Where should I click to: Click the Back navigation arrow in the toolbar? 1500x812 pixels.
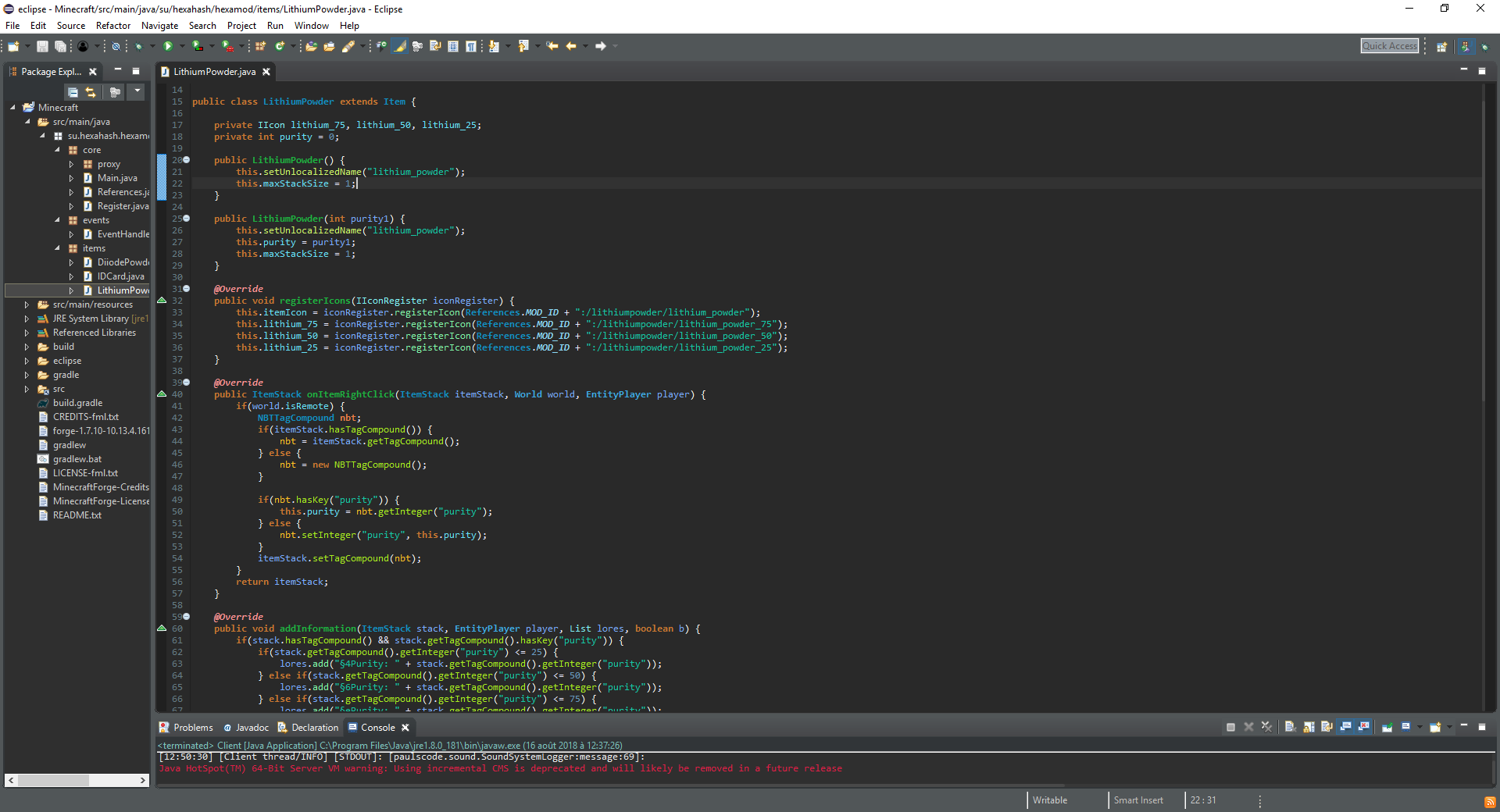click(571, 46)
